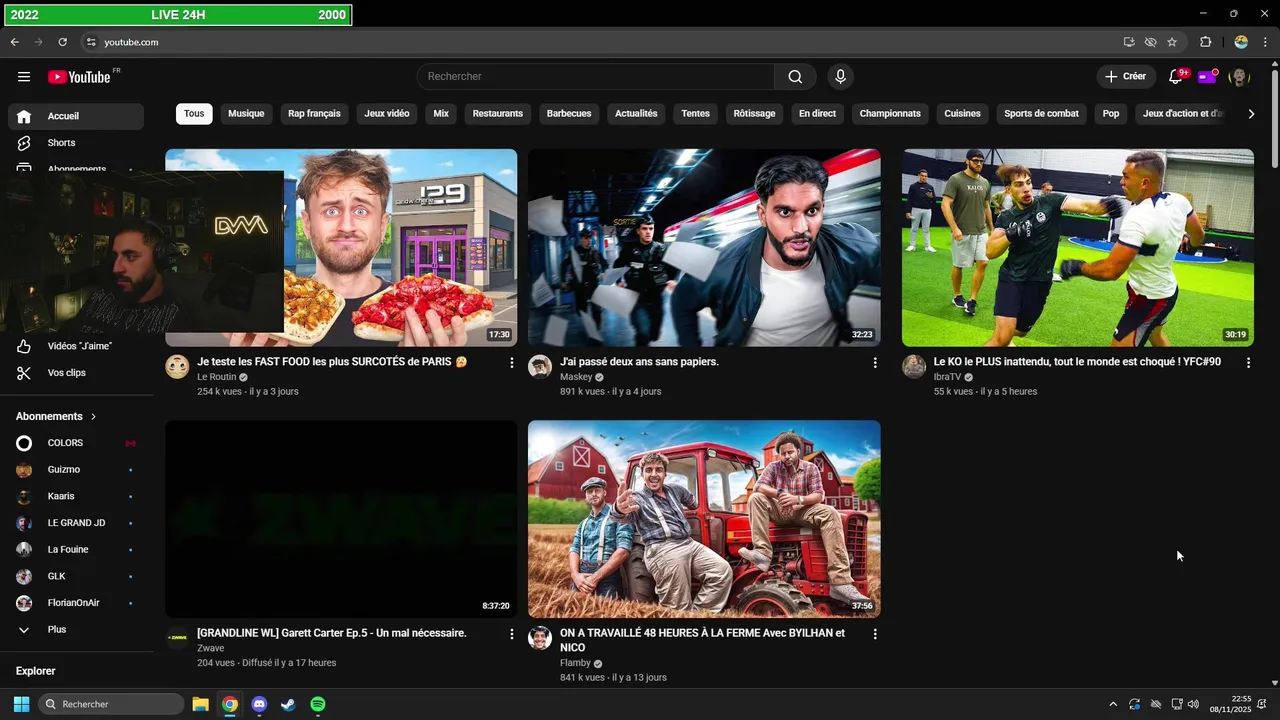Select the Rap français chip
1280x720 pixels.
point(314,114)
